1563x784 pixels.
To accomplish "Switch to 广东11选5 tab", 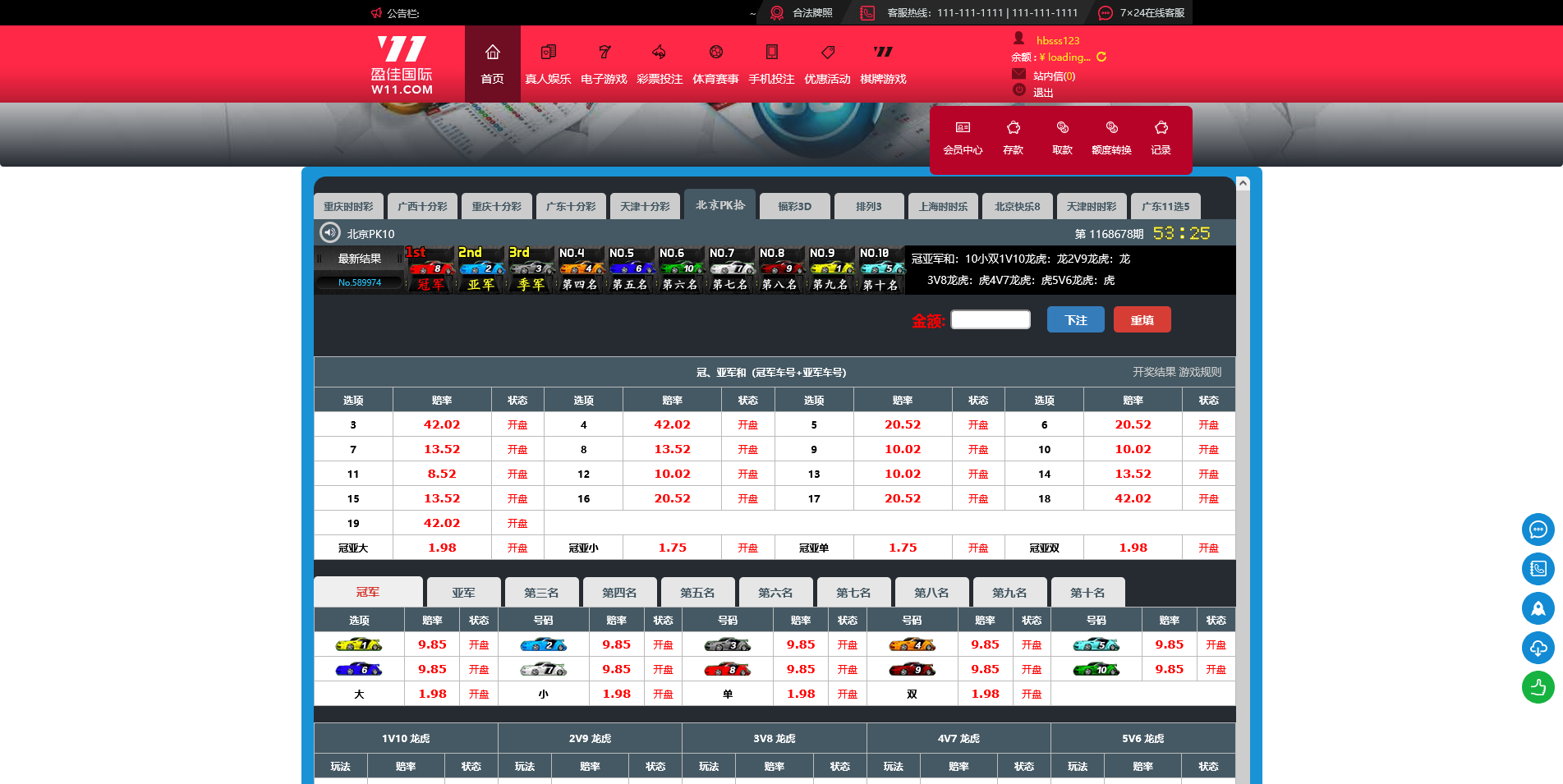I will coord(1165,206).
